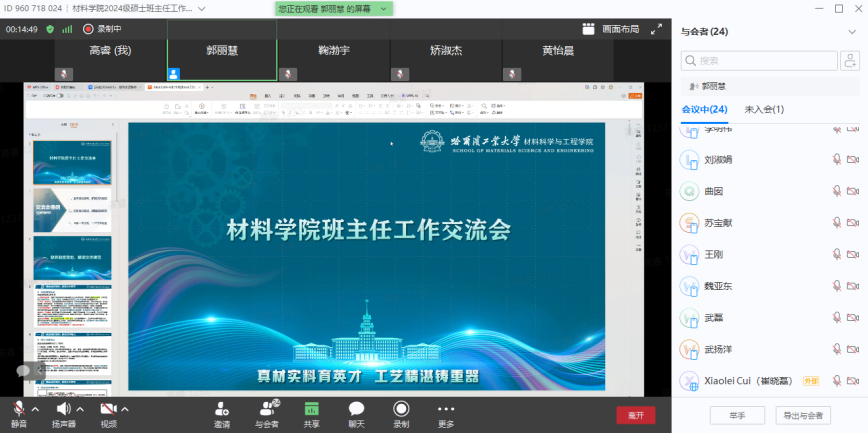Click the 与会者 participants toolbar icon
Screen dimensions: 868x433
[267, 409]
